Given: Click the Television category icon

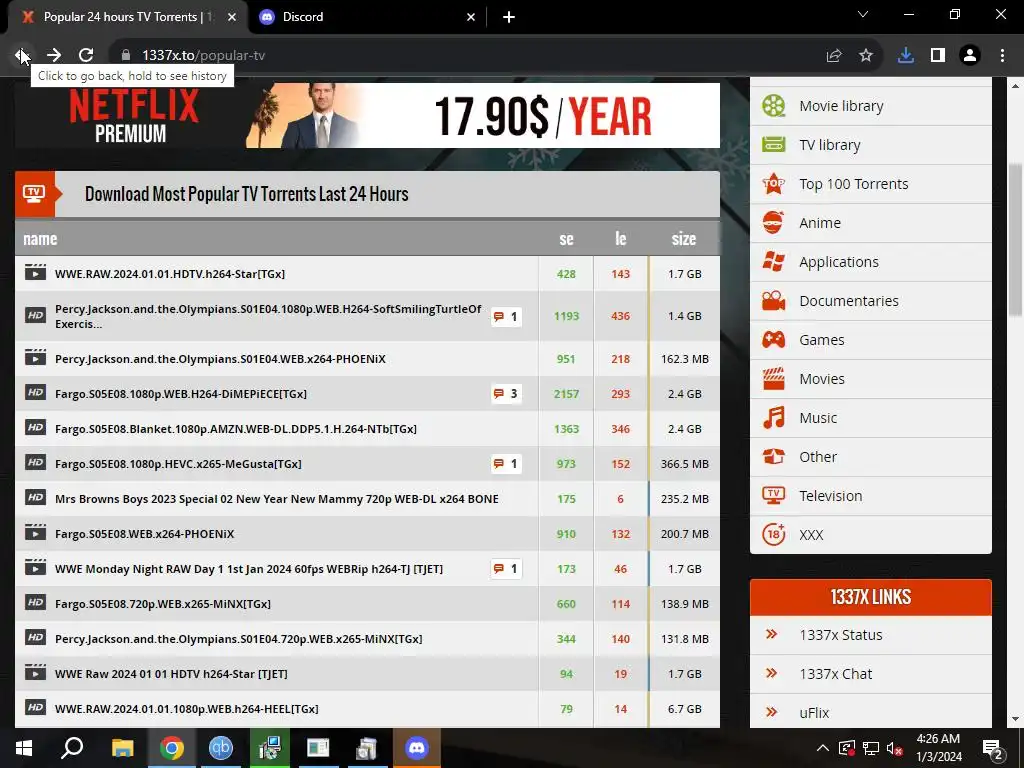Looking at the screenshot, I should (774, 496).
